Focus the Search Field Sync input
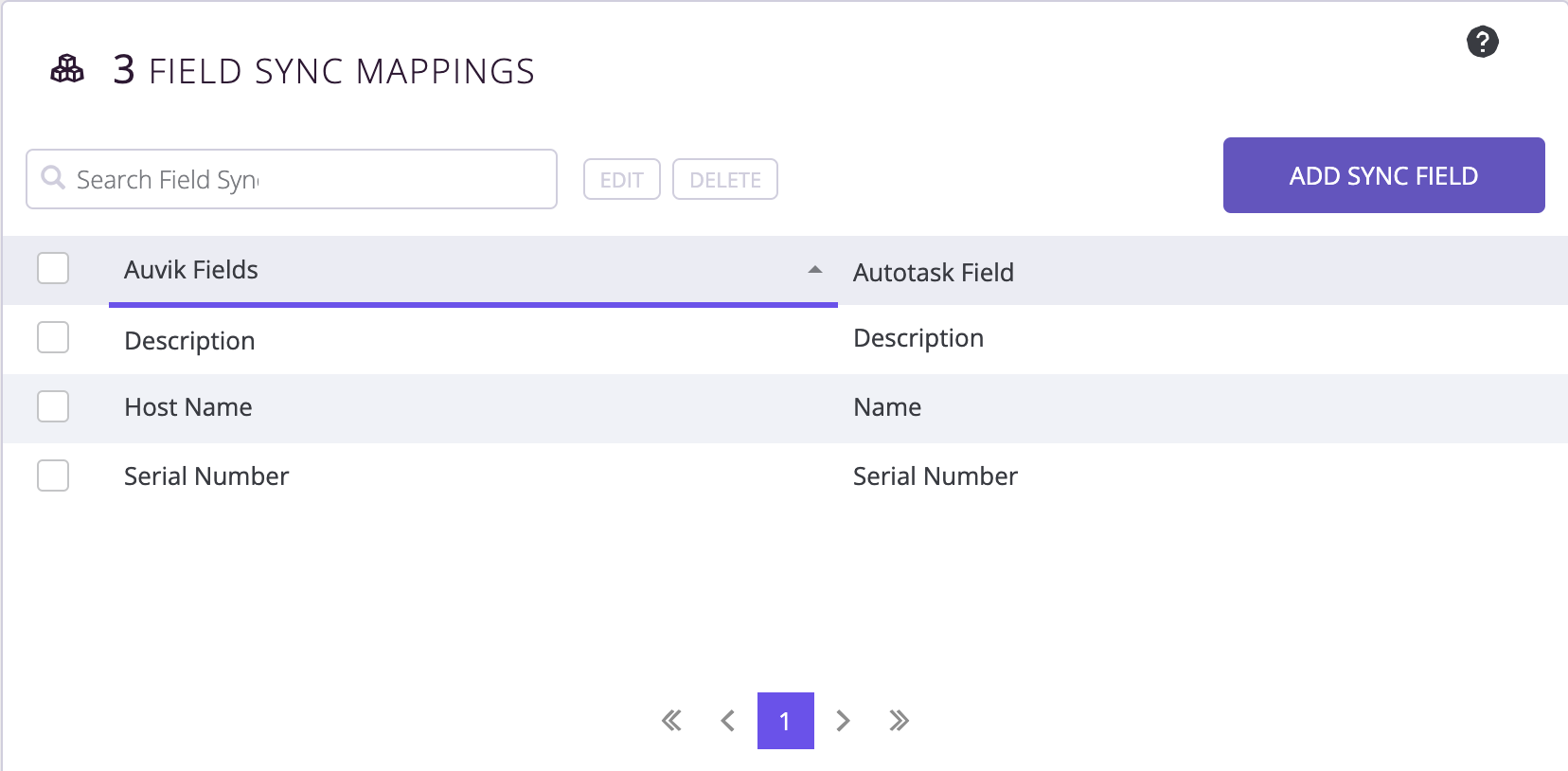 pos(292,179)
